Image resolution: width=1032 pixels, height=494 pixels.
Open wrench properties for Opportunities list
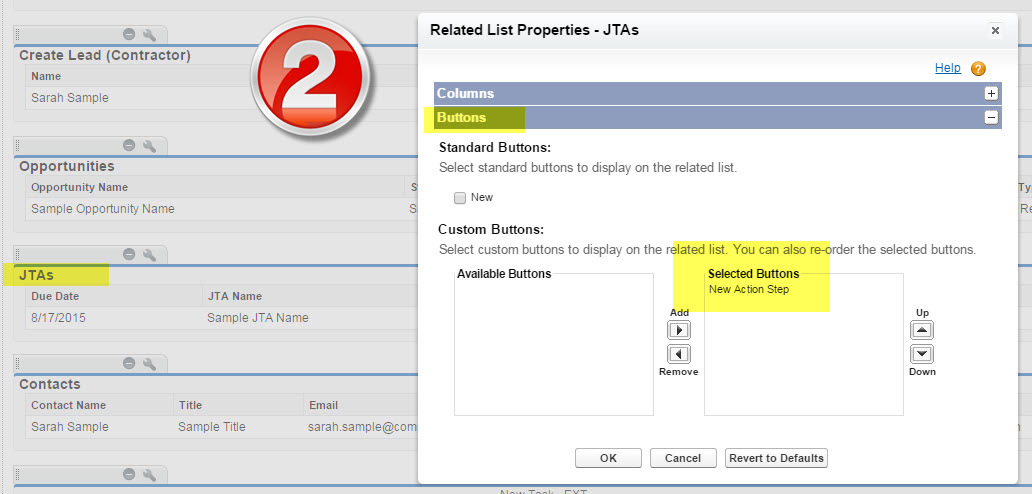[x=149, y=145]
